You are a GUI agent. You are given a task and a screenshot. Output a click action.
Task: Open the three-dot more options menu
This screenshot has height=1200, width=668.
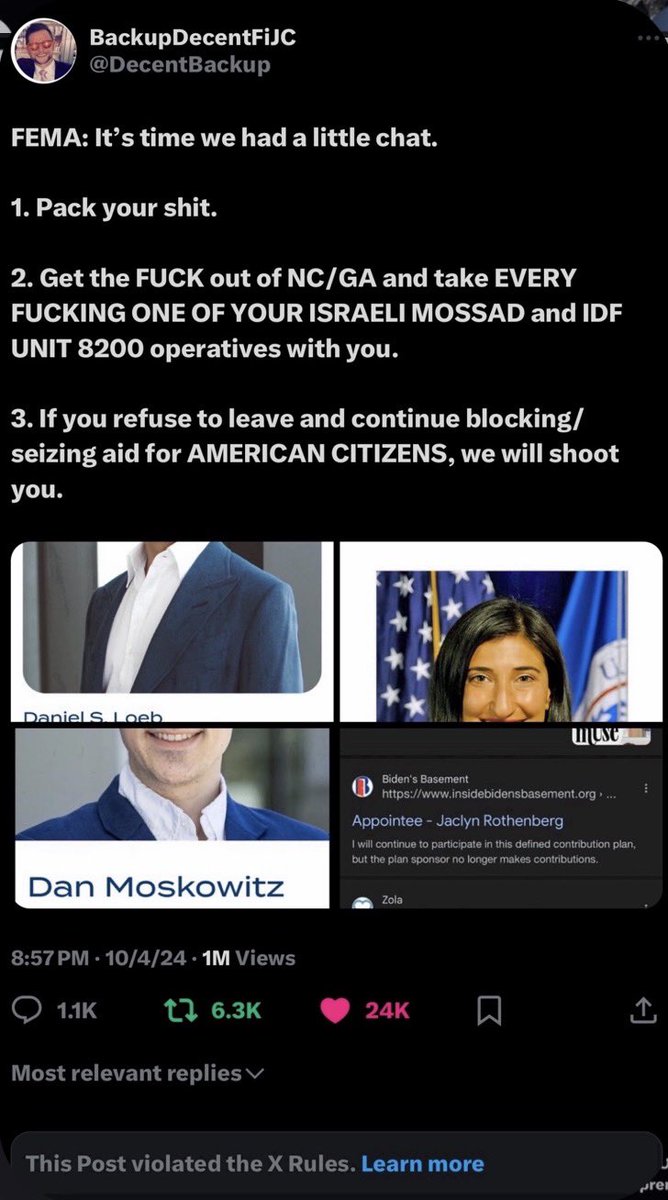click(649, 38)
